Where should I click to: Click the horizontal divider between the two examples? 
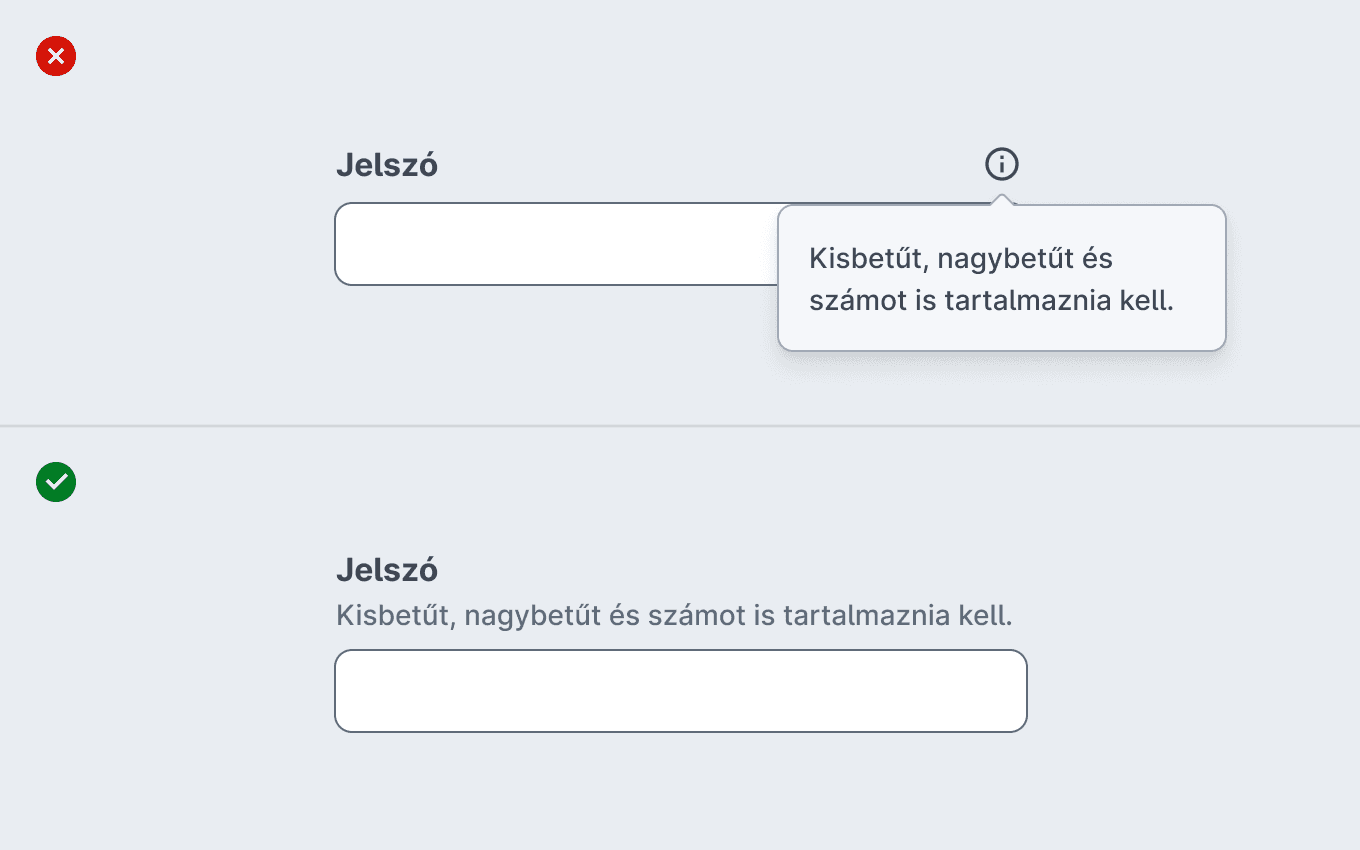click(x=680, y=426)
